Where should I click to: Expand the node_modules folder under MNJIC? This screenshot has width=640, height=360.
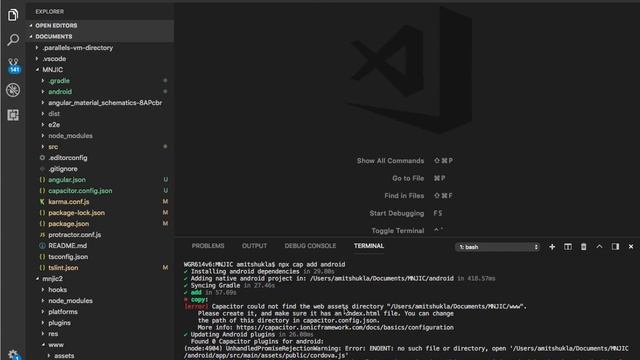100,136
